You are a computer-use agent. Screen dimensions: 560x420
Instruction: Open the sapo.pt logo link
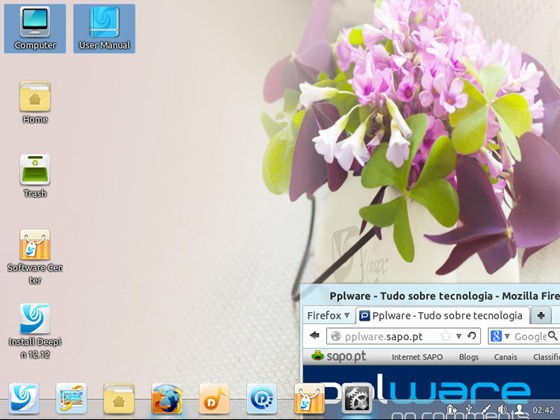click(x=339, y=356)
